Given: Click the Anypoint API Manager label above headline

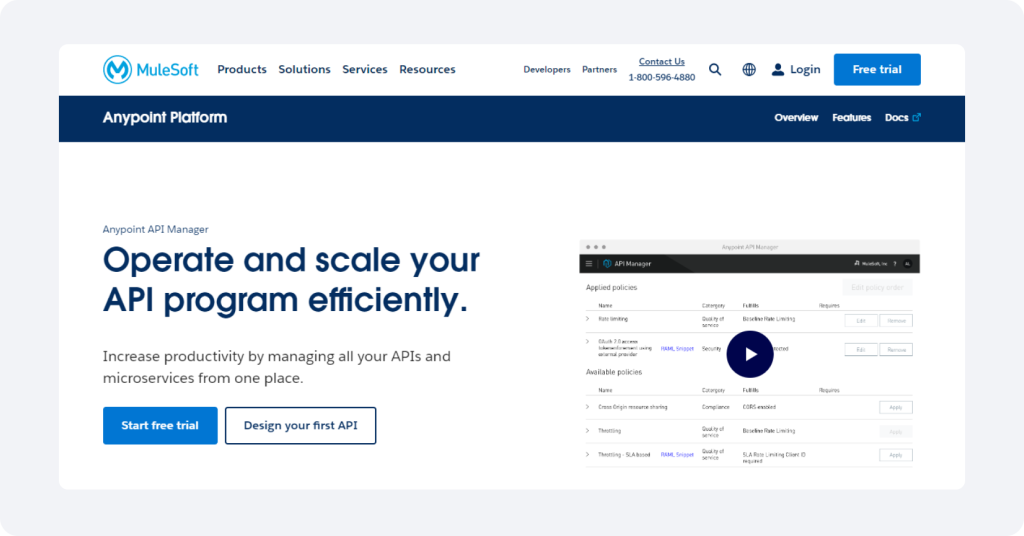Looking at the screenshot, I should [x=155, y=229].
